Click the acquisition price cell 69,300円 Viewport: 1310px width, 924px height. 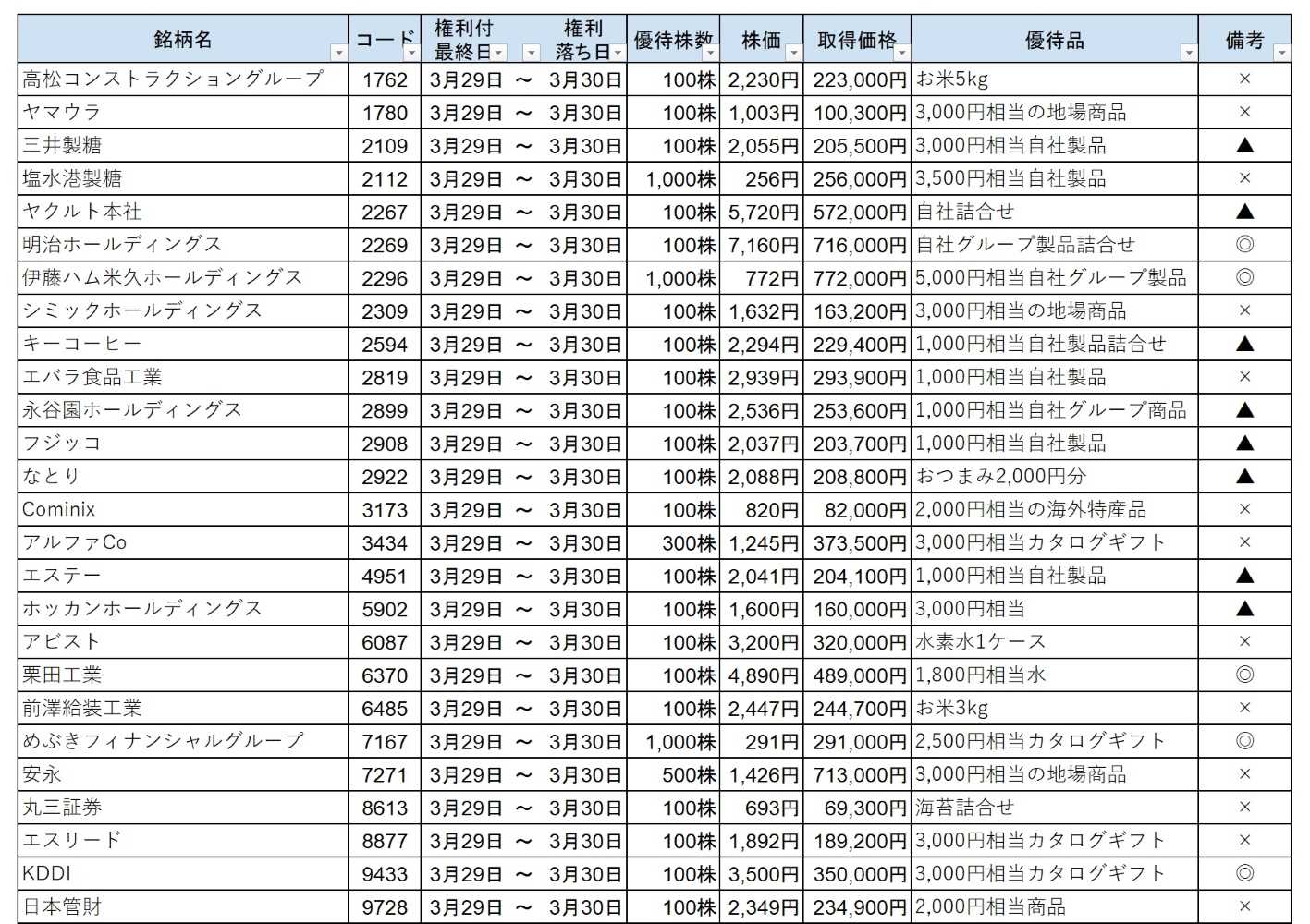(857, 808)
